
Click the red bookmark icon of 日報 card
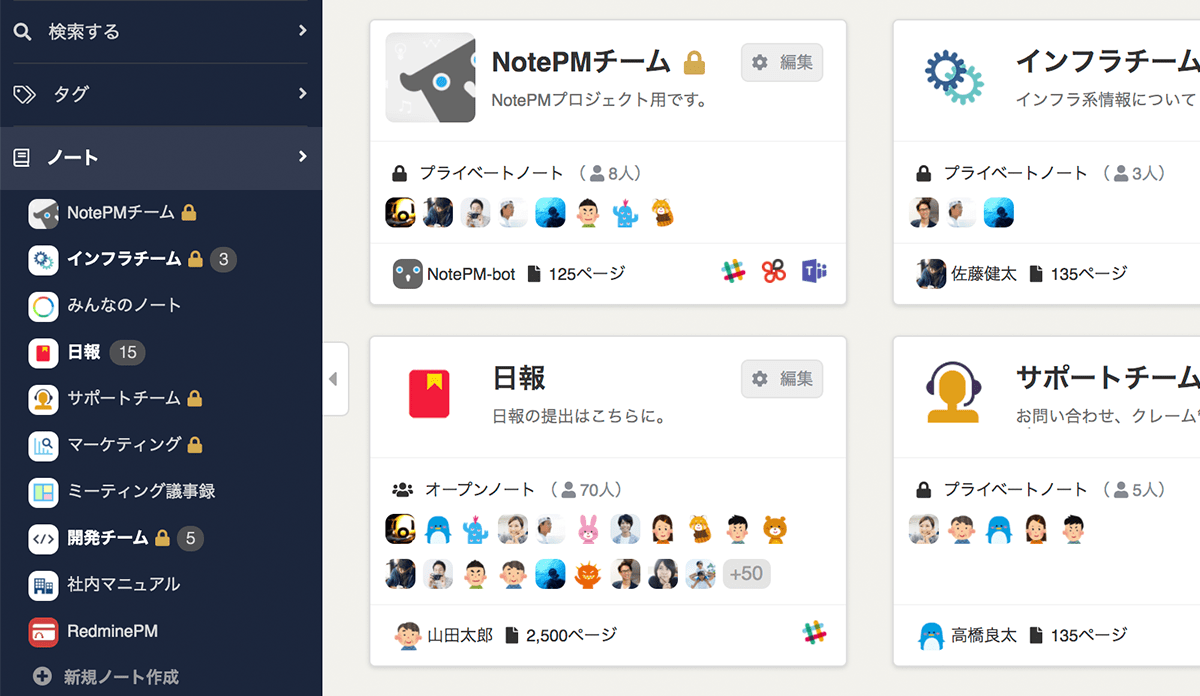click(x=430, y=393)
